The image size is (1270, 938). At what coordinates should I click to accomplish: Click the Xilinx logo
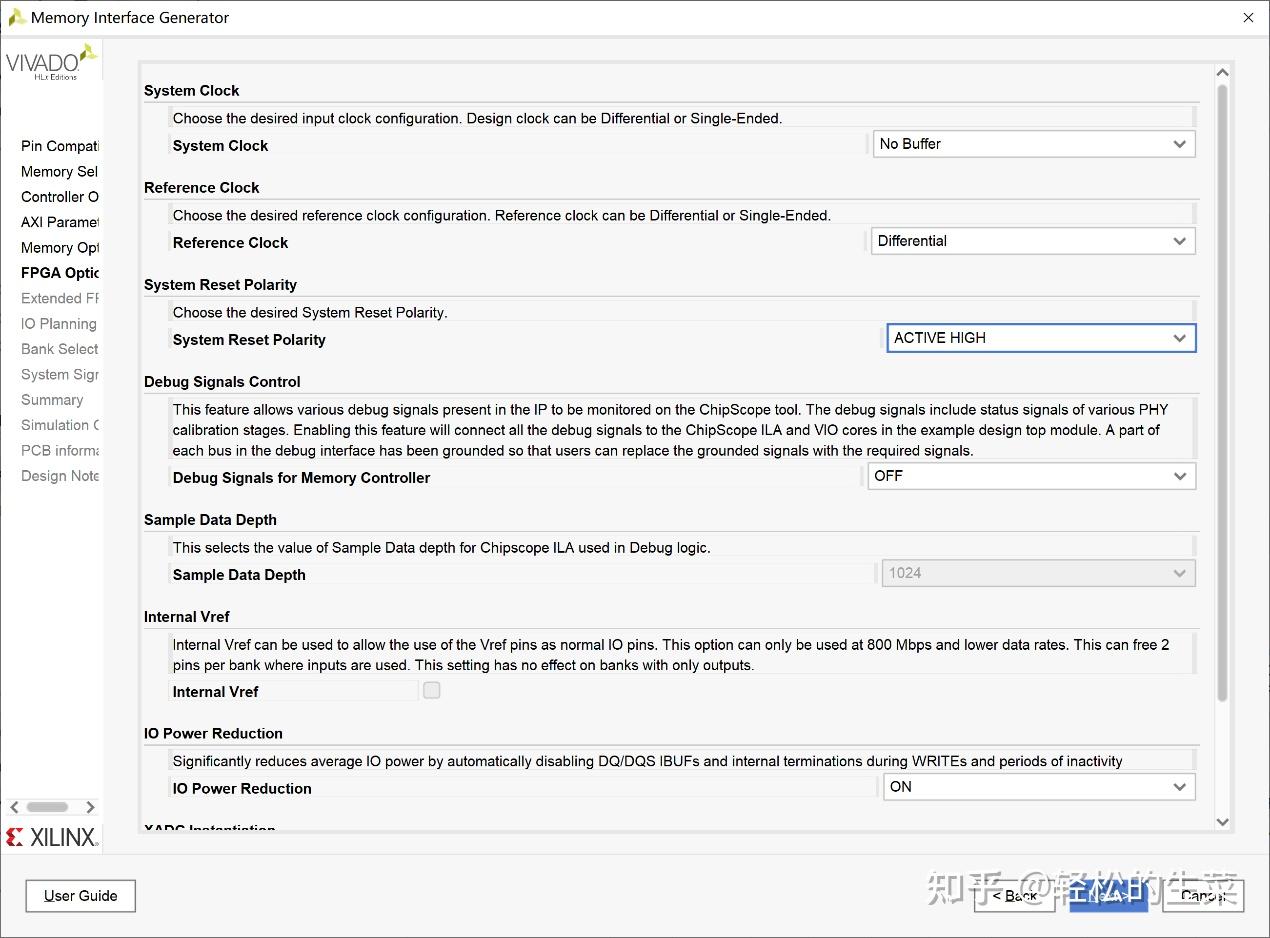[x=52, y=837]
